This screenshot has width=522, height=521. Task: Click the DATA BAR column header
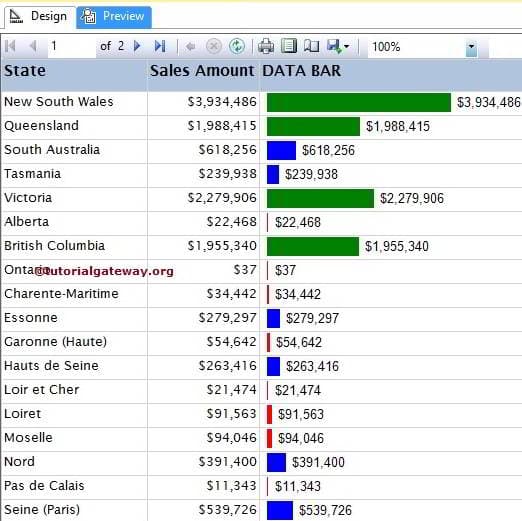click(x=391, y=75)
